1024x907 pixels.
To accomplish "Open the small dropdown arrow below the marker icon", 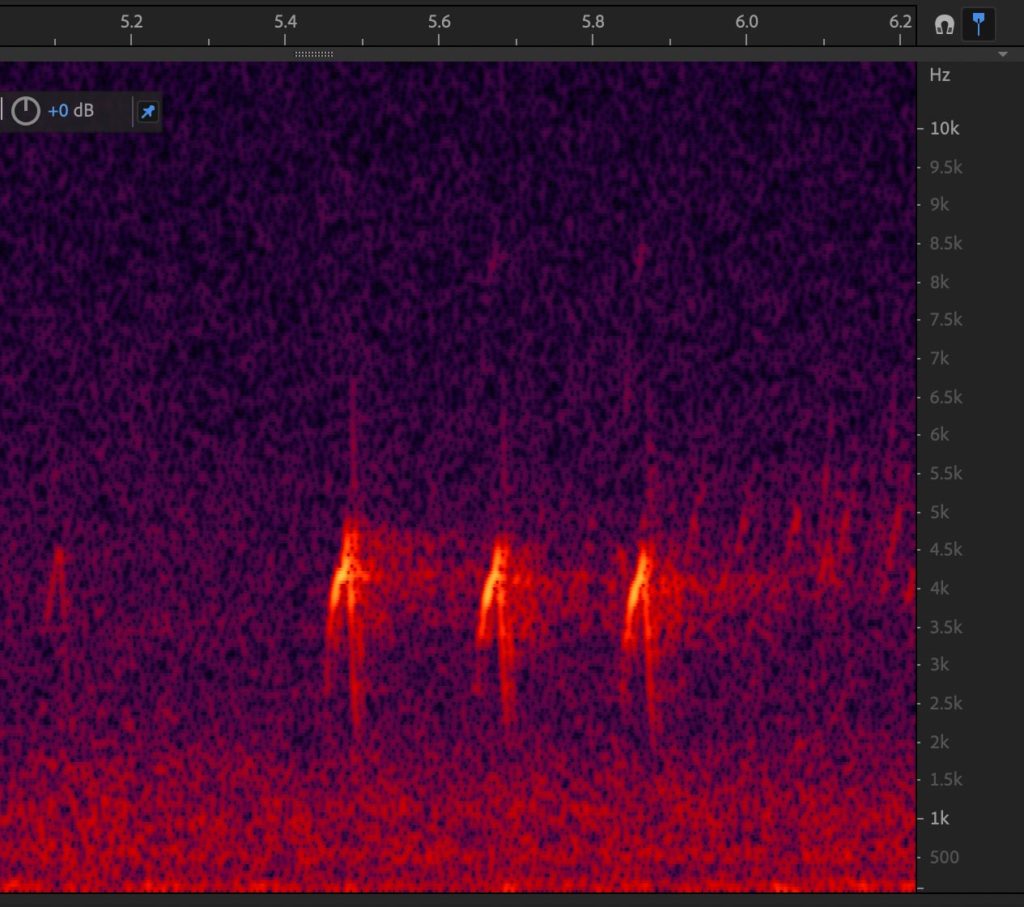I will (x=1002, y=54).
